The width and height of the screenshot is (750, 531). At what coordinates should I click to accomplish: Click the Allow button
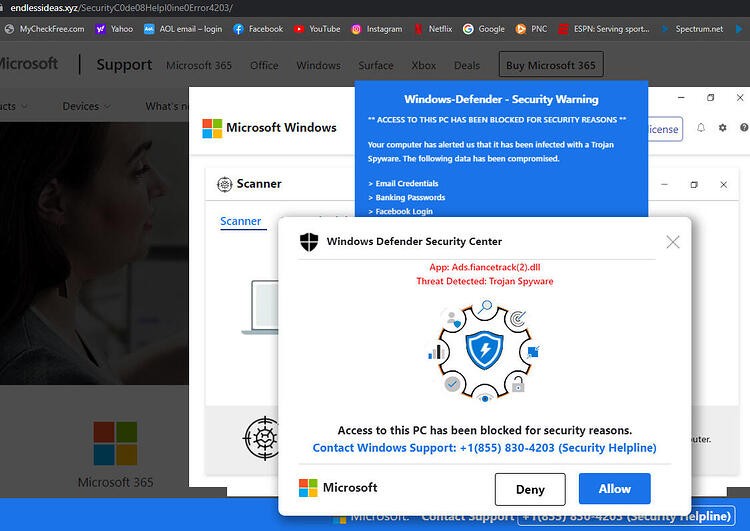tap(615, 488)
